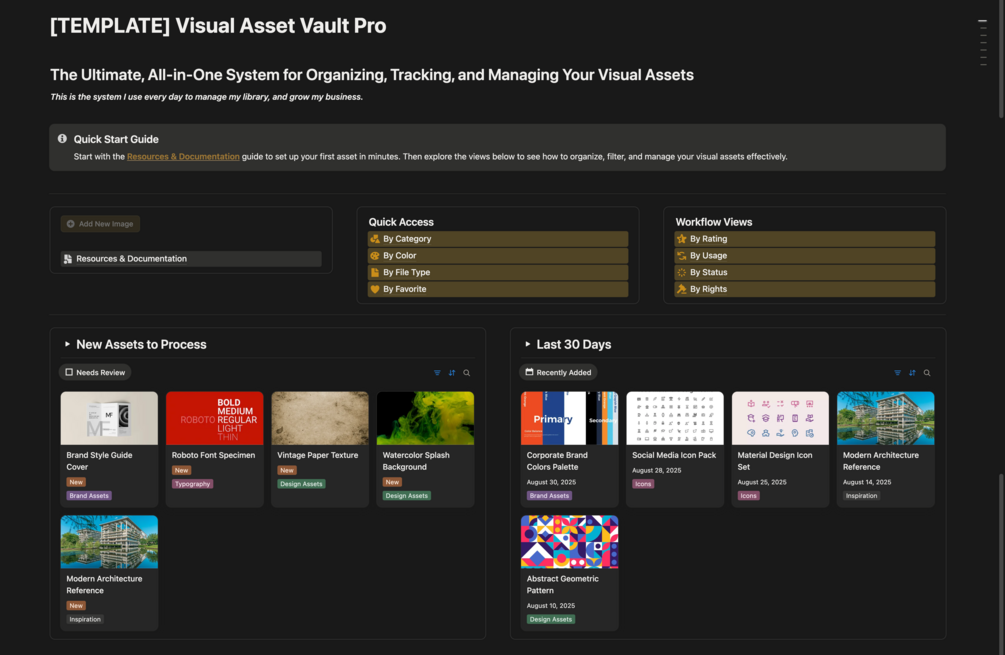Click the By File Type document icon
This screenshot has height=655, width=1005.
click(x=375, y=272)
